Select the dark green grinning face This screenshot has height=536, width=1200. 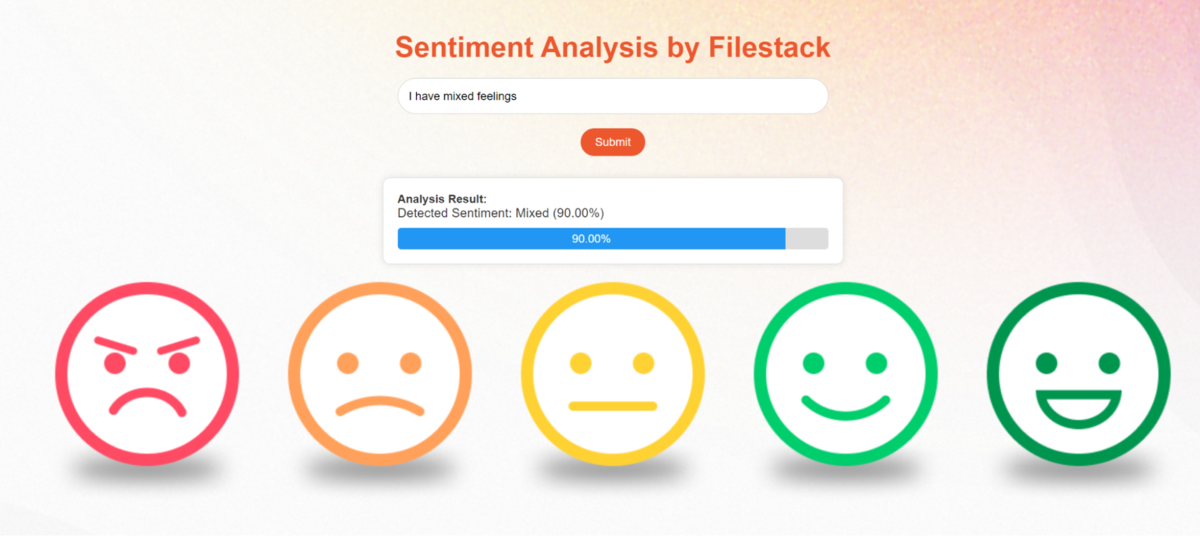point(1078,373)
